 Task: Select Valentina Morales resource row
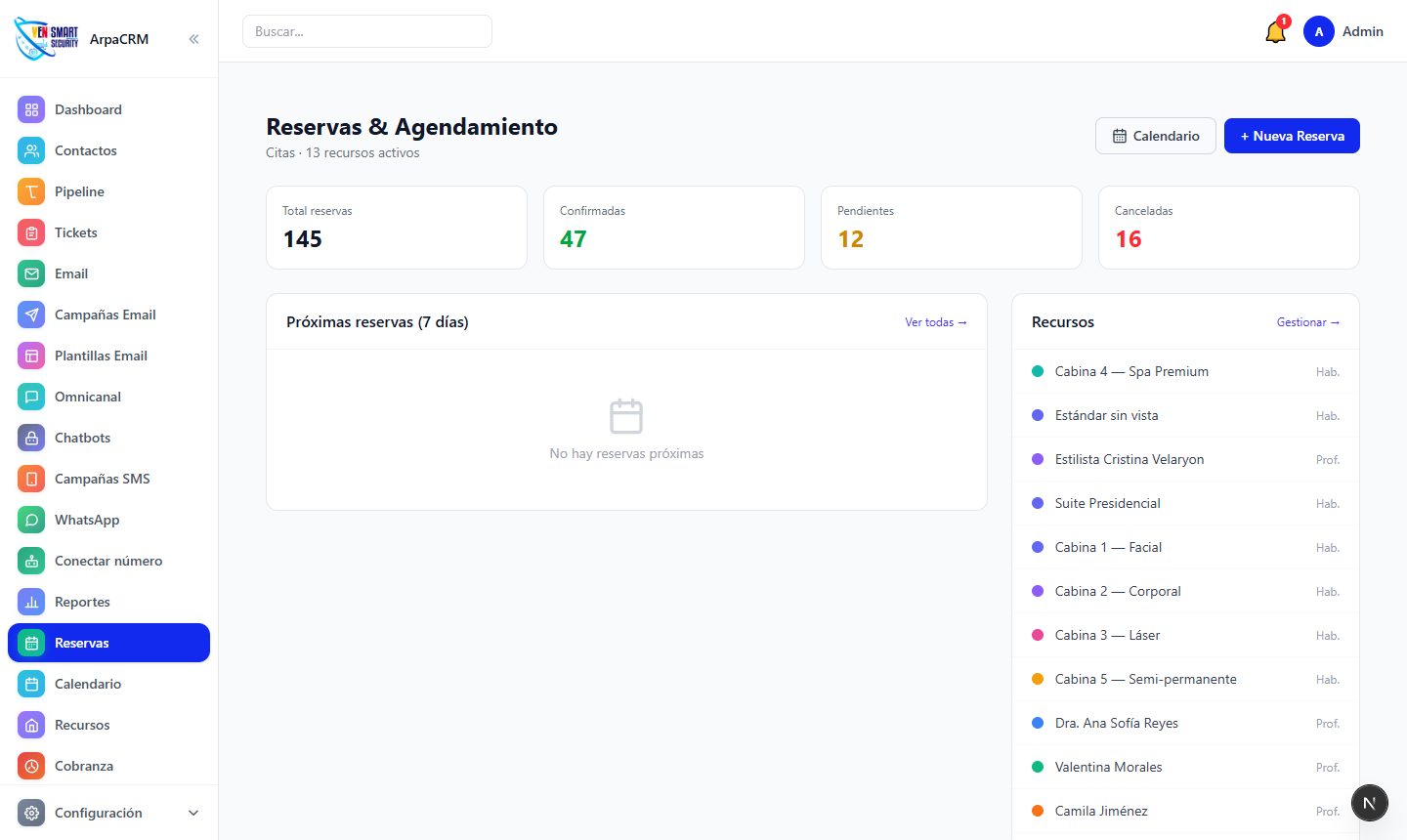pos(1185,767)
